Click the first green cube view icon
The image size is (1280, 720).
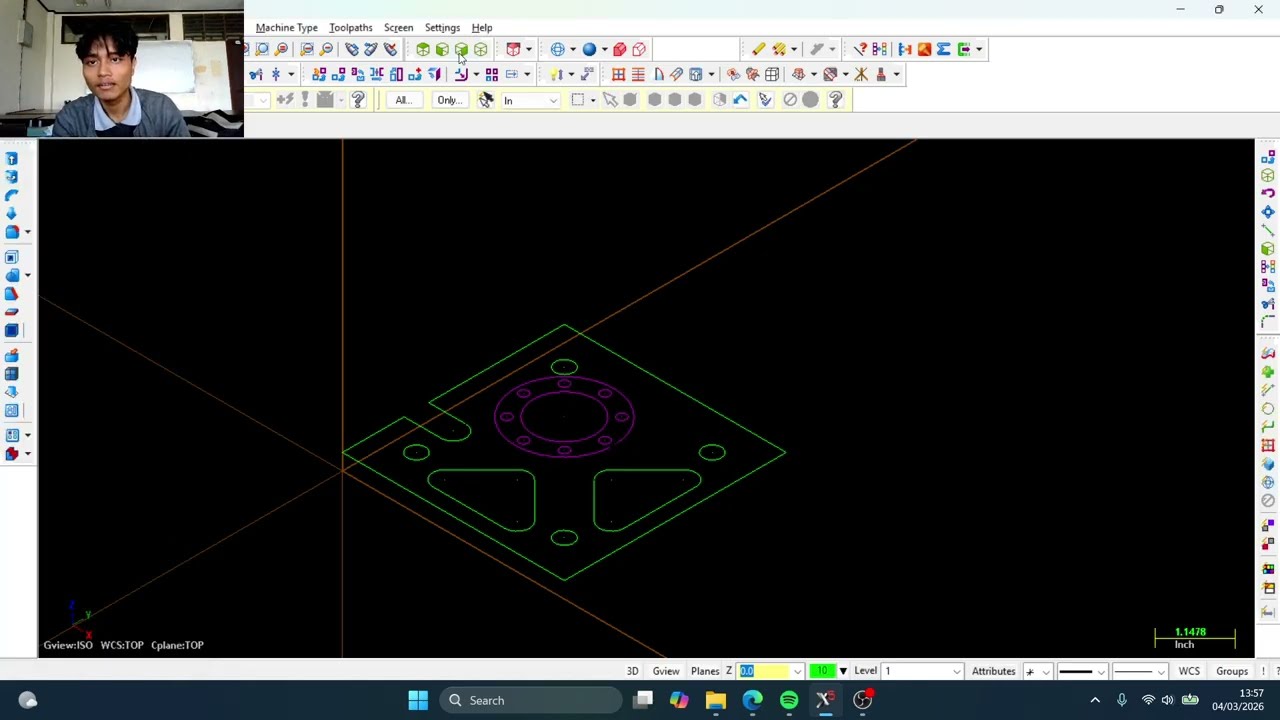423,49
